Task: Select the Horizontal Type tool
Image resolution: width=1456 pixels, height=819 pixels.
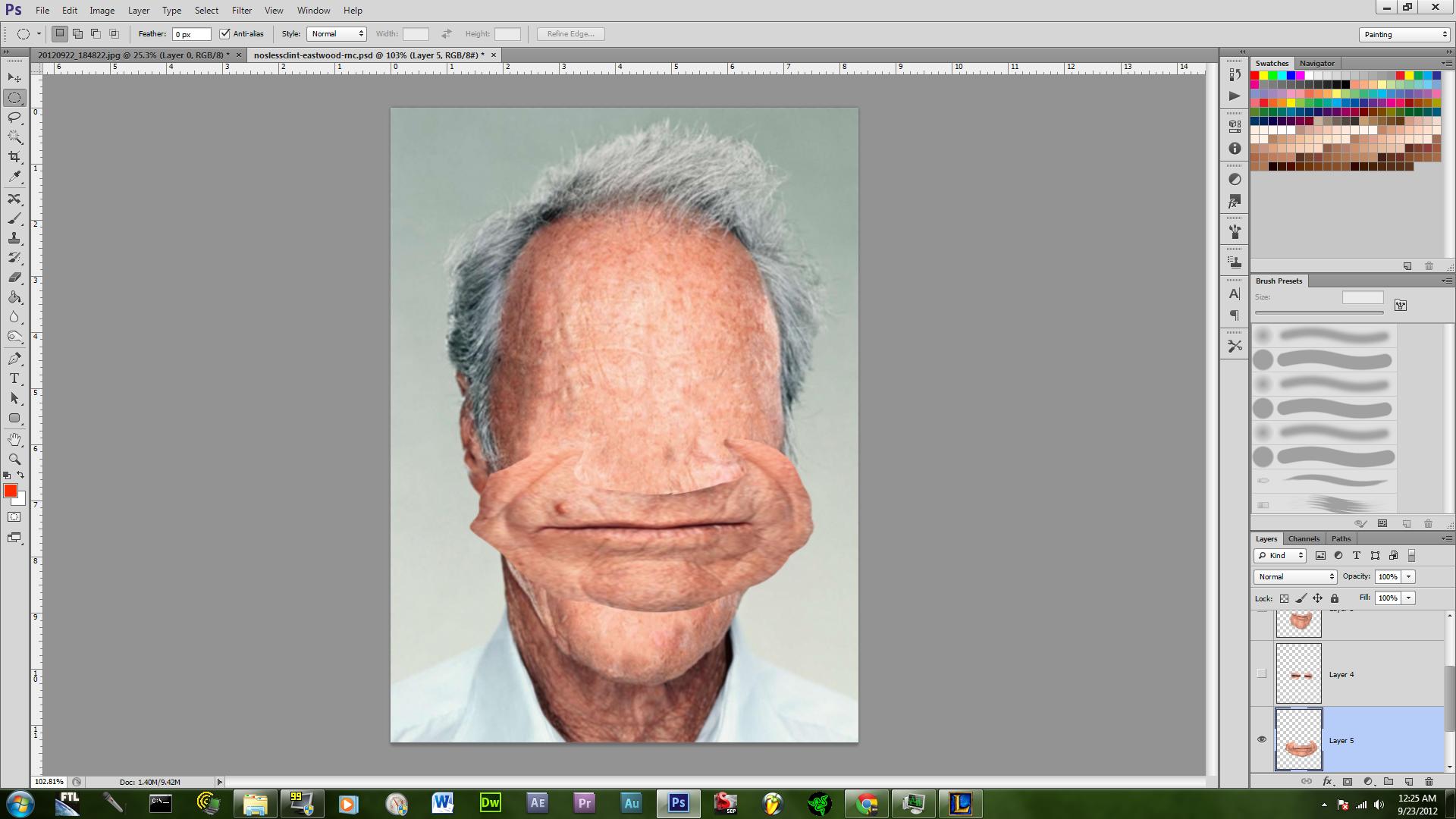Action: (14, 378)
